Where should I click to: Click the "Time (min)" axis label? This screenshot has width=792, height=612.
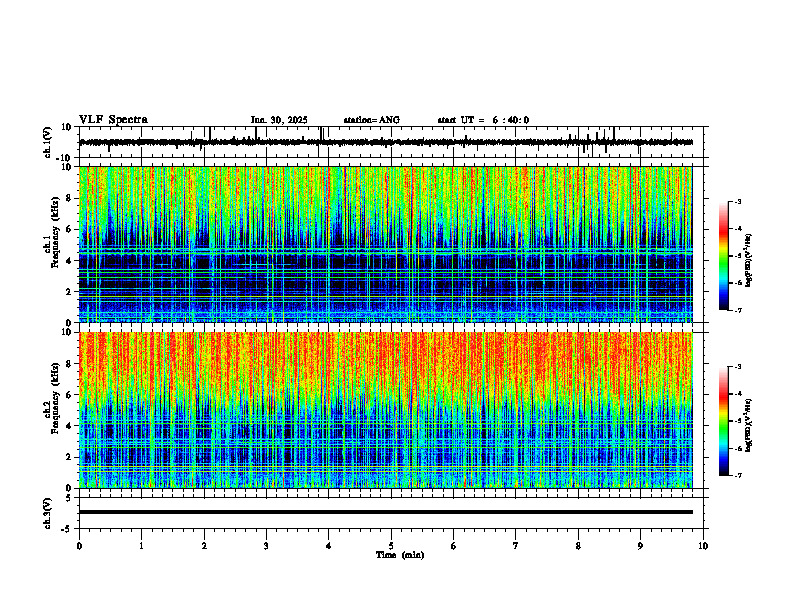pos(400,555)
